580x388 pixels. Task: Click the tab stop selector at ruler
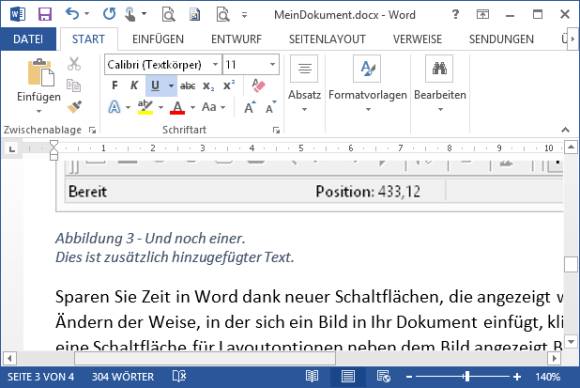pos(12,149)
